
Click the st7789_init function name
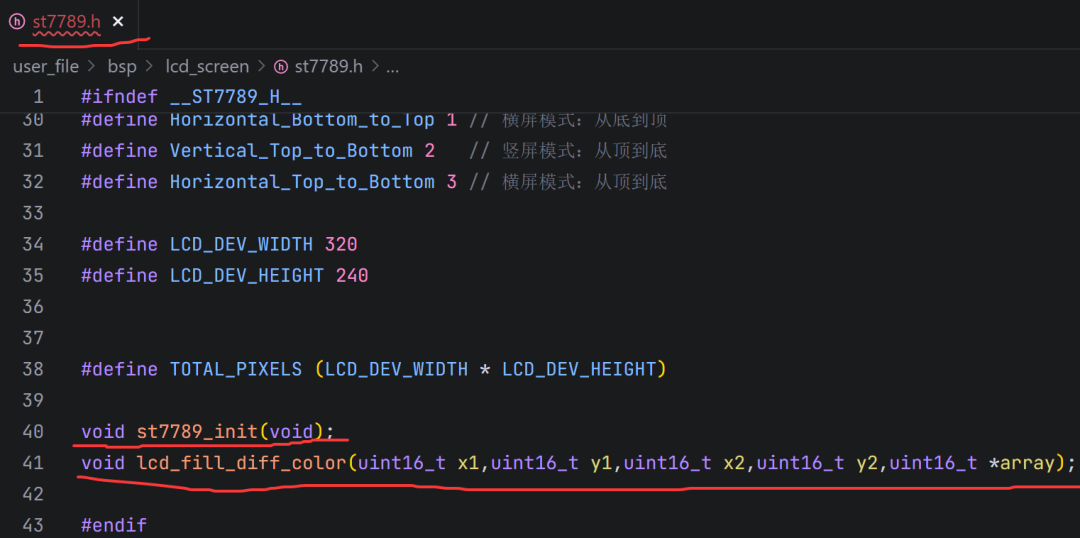tap(197, 432)
